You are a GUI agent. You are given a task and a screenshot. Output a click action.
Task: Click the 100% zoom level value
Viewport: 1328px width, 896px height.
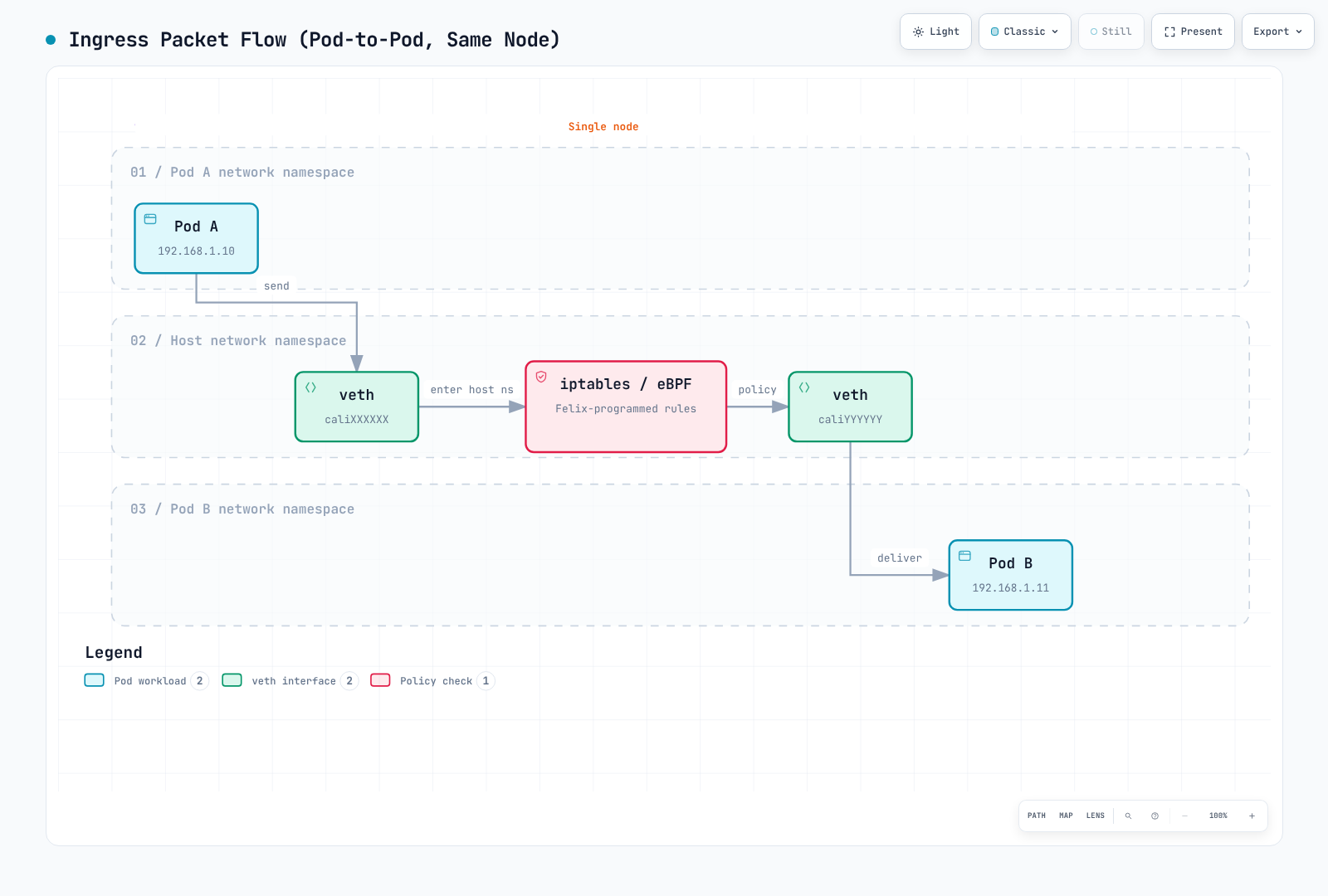[x=1218, y=816]
